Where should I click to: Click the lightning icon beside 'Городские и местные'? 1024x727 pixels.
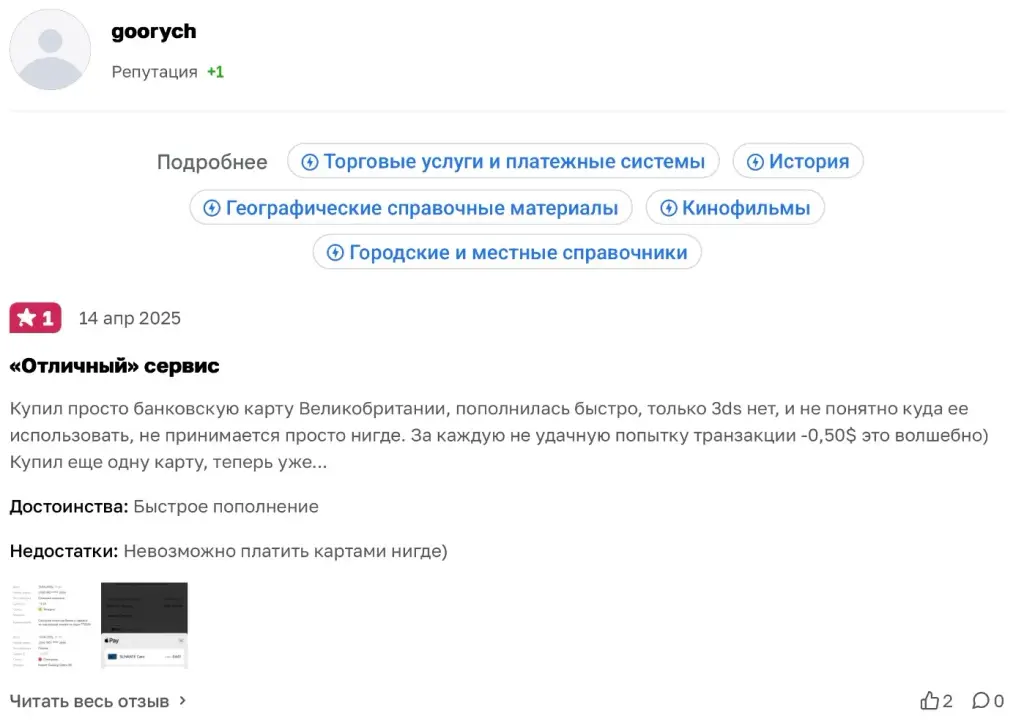335,253
